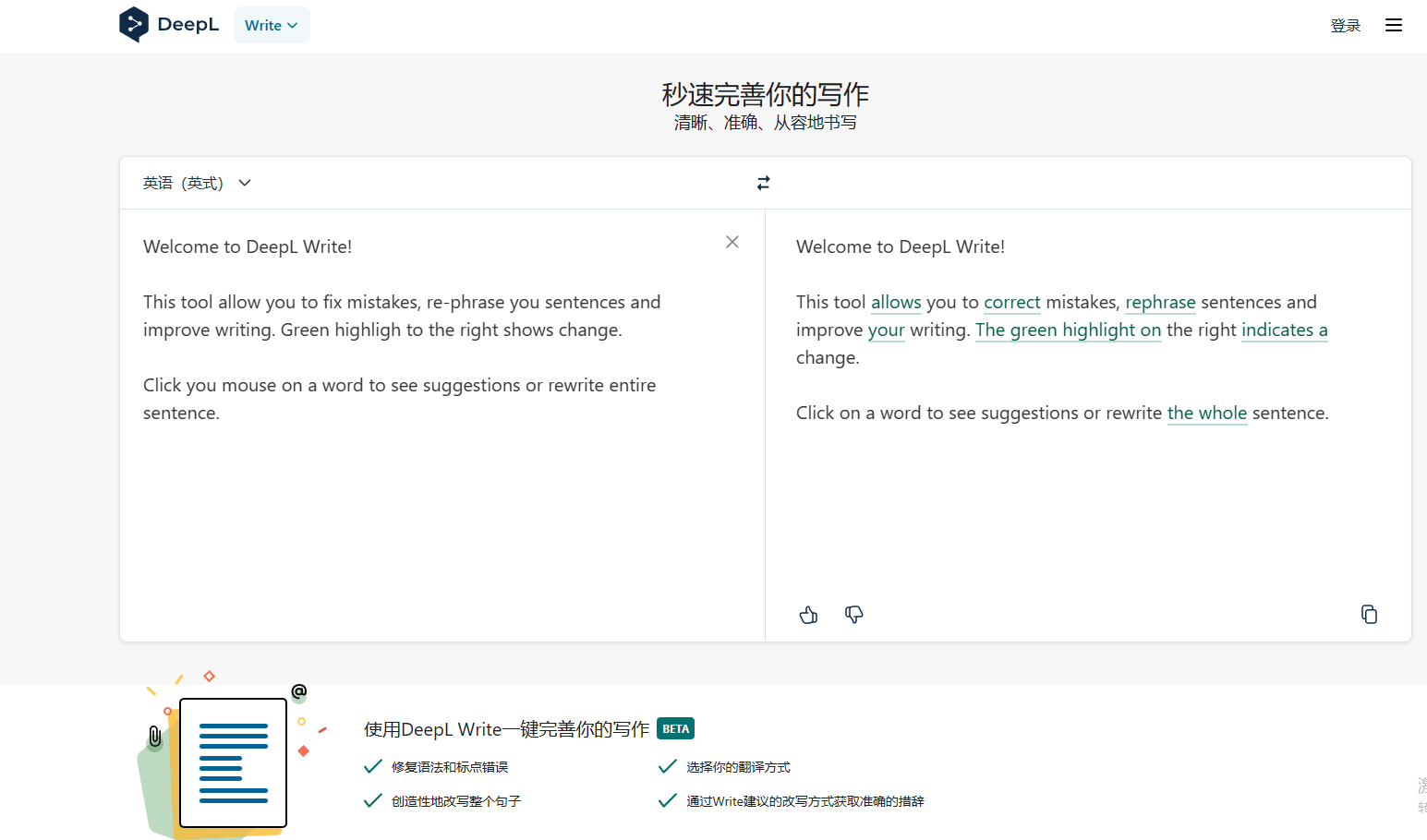The height and width of the screenshot is (840, 1427).
Task: Clear the input text with the X button
Action: (732, 242)
